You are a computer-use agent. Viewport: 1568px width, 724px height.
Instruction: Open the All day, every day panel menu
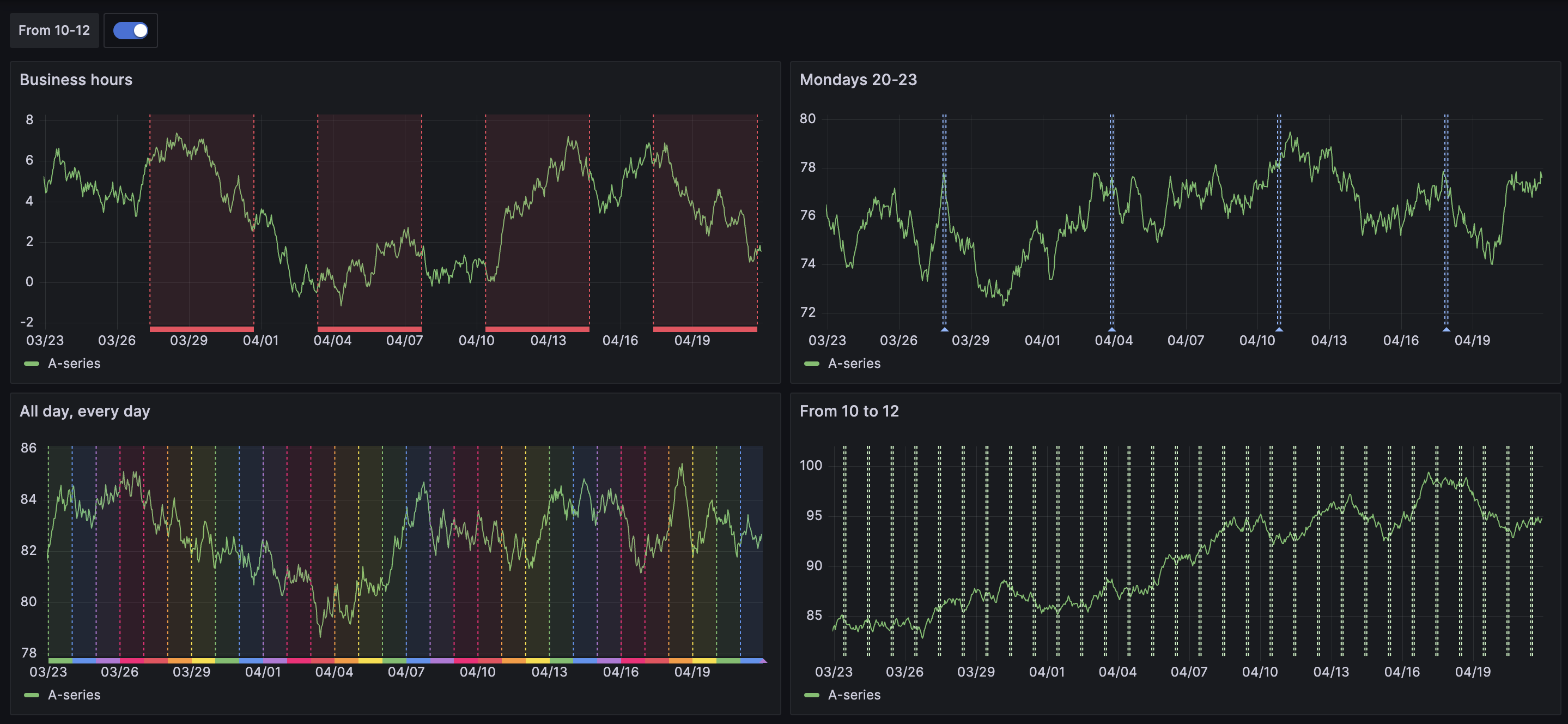click(84, 411)
